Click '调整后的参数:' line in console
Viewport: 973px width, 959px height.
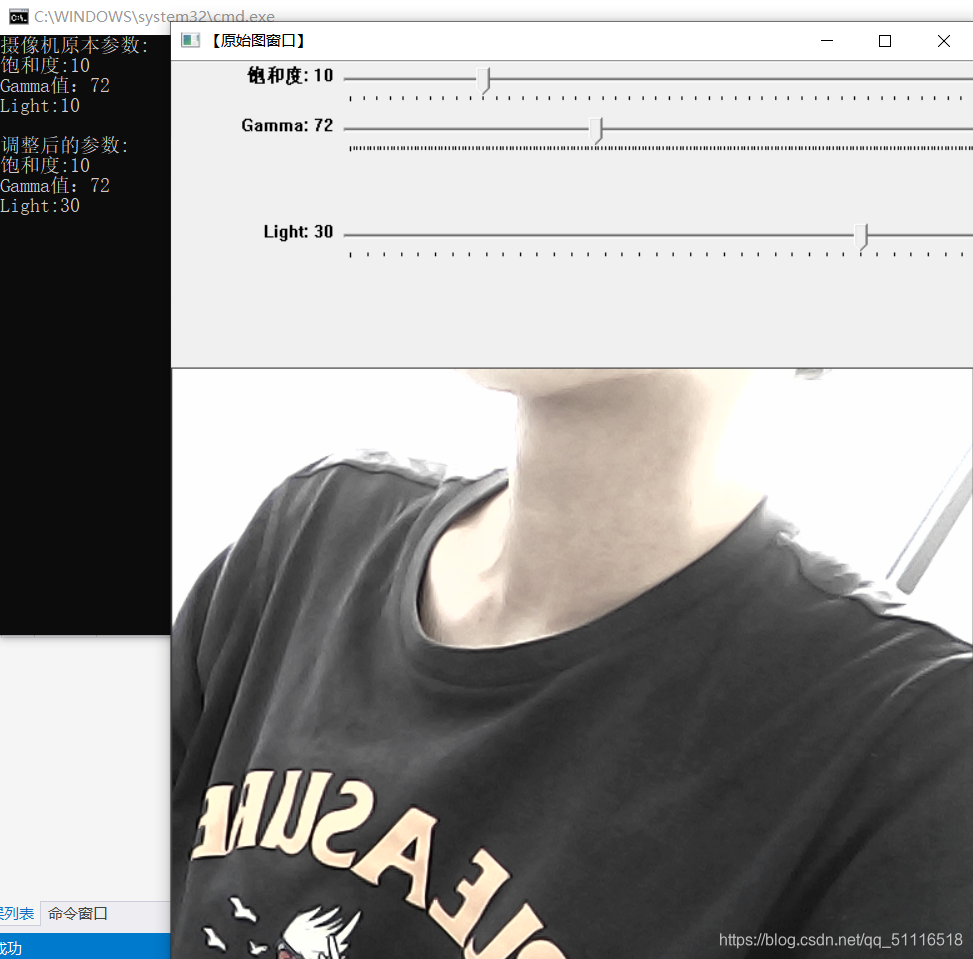(x=65, y=145)
